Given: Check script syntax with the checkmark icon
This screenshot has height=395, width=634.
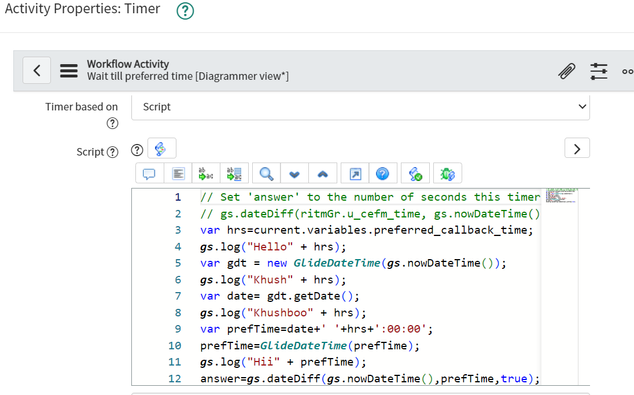Looking at the screenshot, I should pyautogui.click(x=415, y=174).
